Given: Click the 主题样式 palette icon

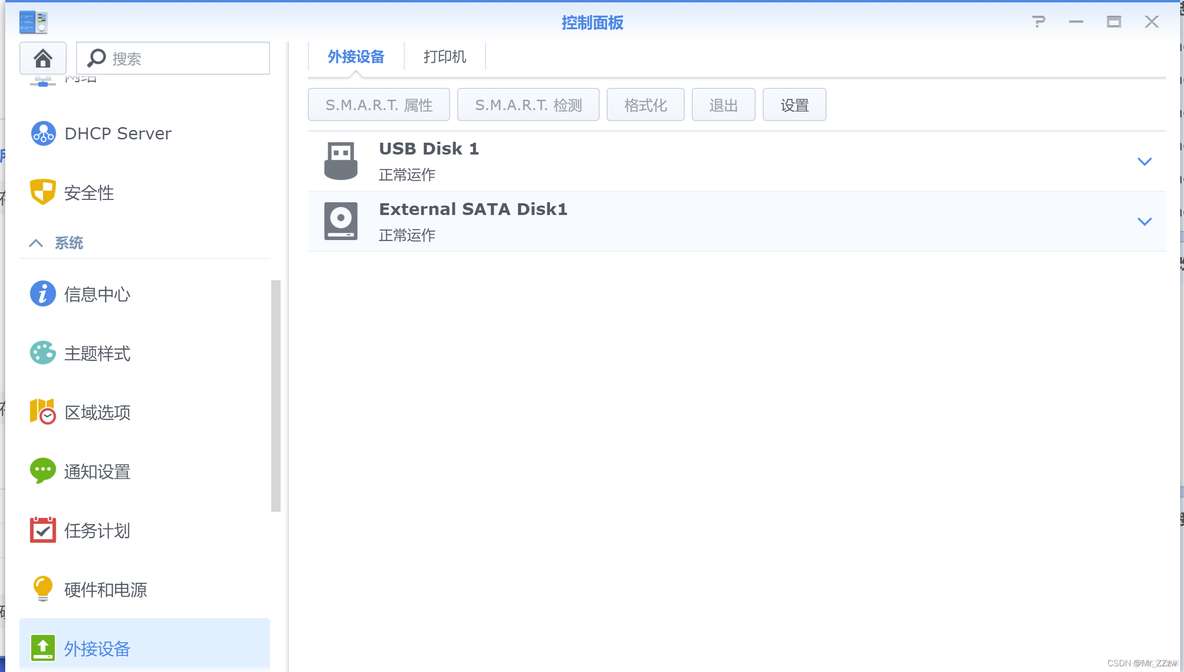Looking at the screenshot, I should [x=43, y=353].
